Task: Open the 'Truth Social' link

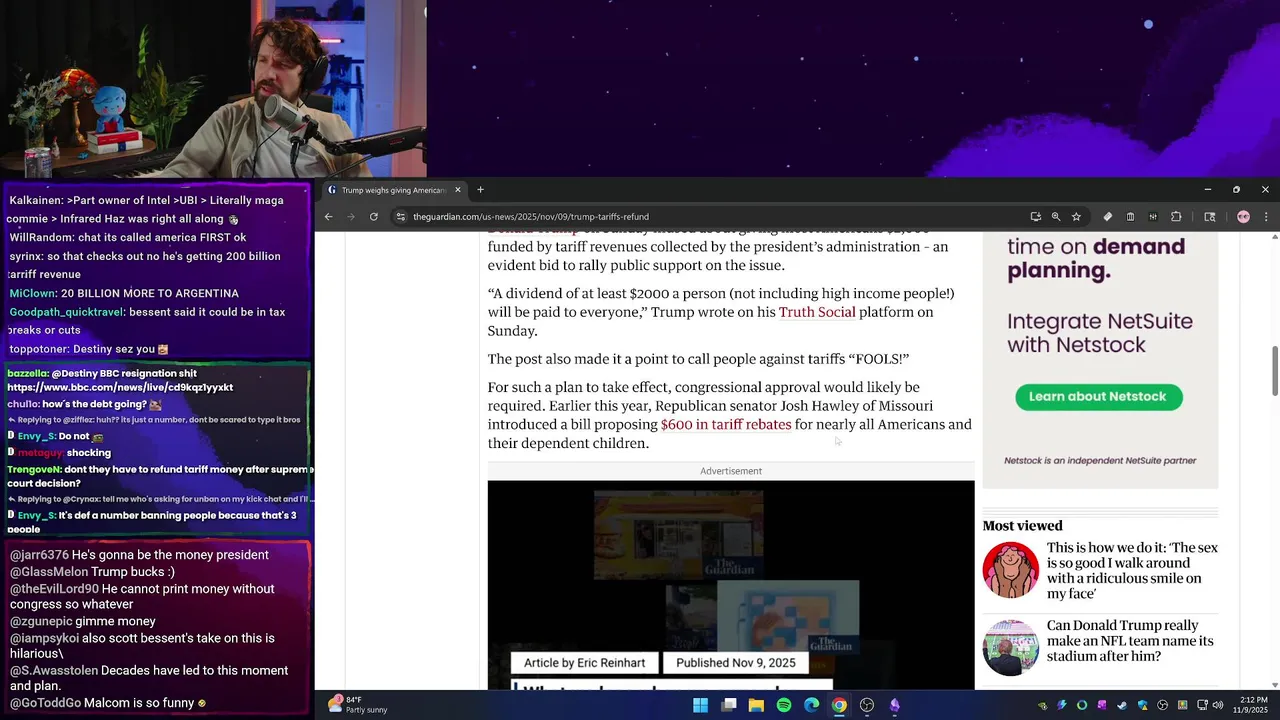Action: pos(817,312)
